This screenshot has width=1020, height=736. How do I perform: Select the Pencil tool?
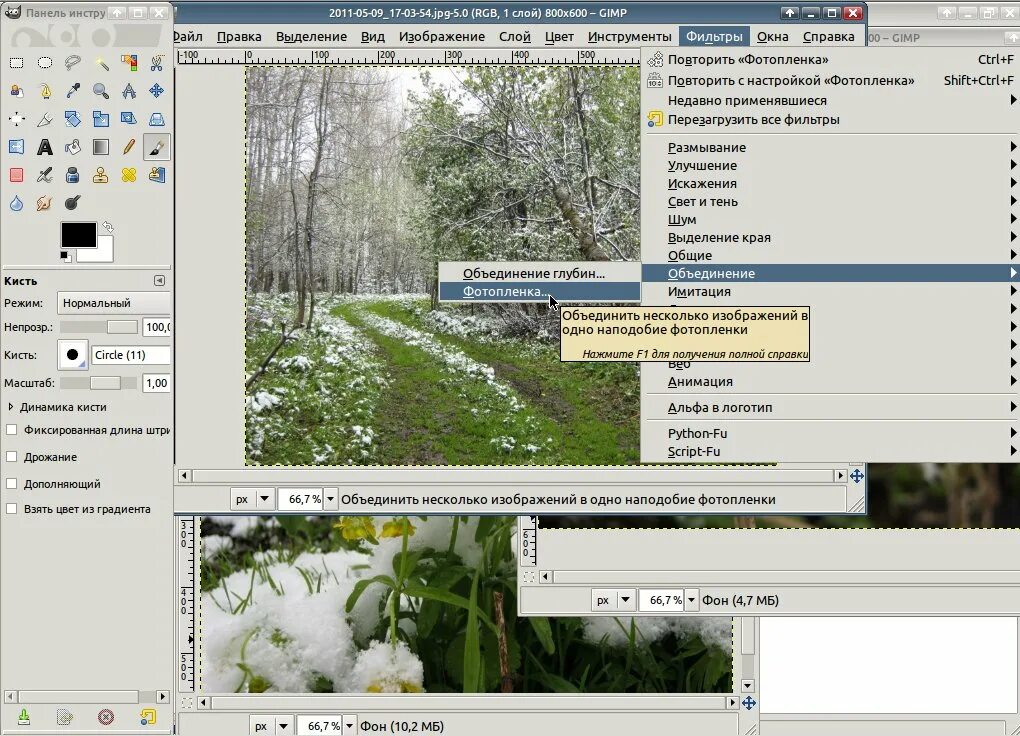129,147
